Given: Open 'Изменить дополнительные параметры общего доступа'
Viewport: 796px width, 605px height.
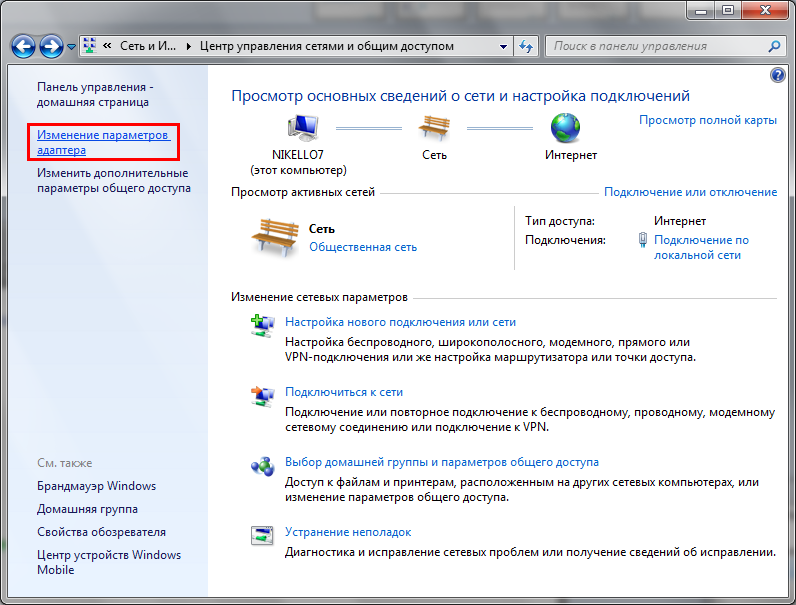Looking at the screenshot, I should coord(114,180).
